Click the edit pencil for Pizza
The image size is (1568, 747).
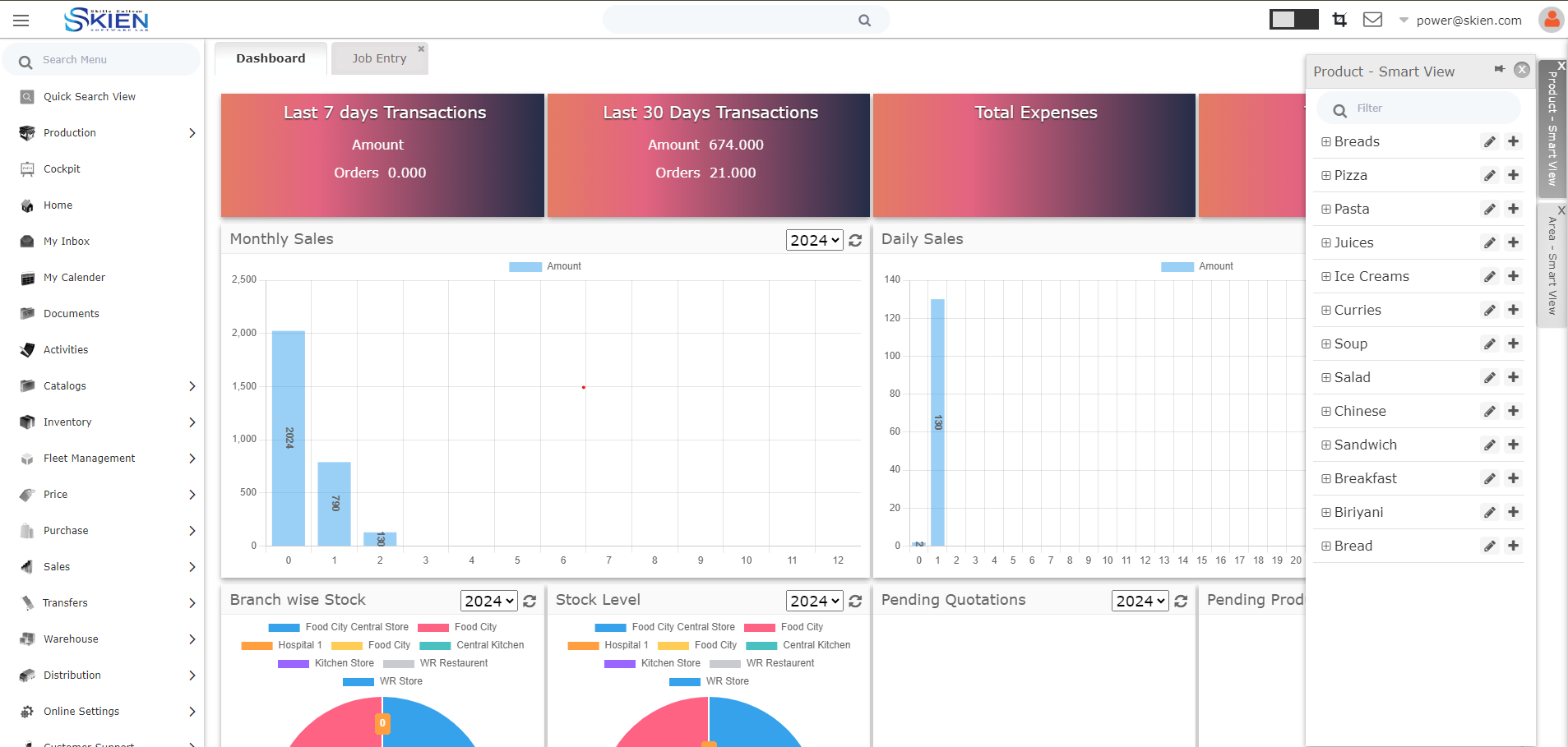pyautogui.click(x=1489, y=176)
